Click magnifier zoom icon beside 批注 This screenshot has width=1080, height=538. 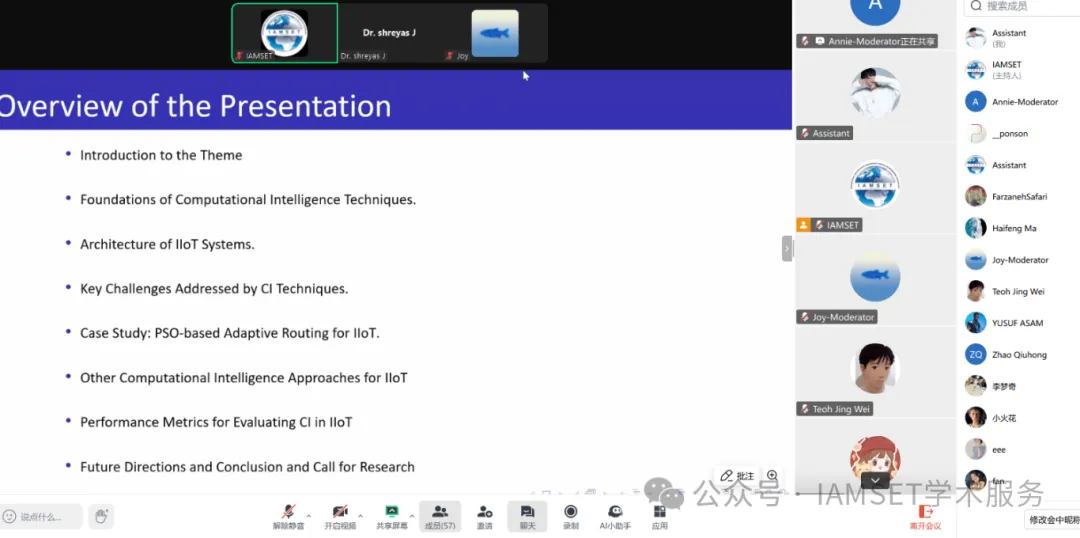tap(772, 475)
